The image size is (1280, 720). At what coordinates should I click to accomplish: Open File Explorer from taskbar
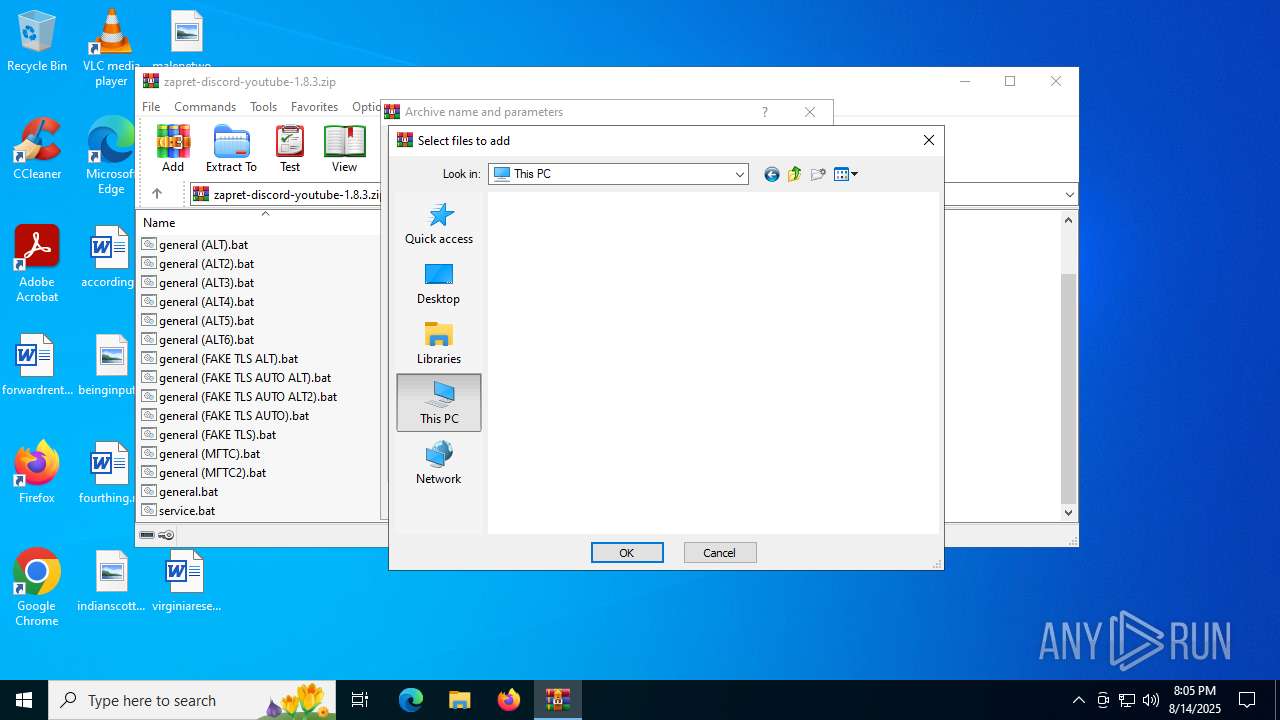(x=459, y=700)
